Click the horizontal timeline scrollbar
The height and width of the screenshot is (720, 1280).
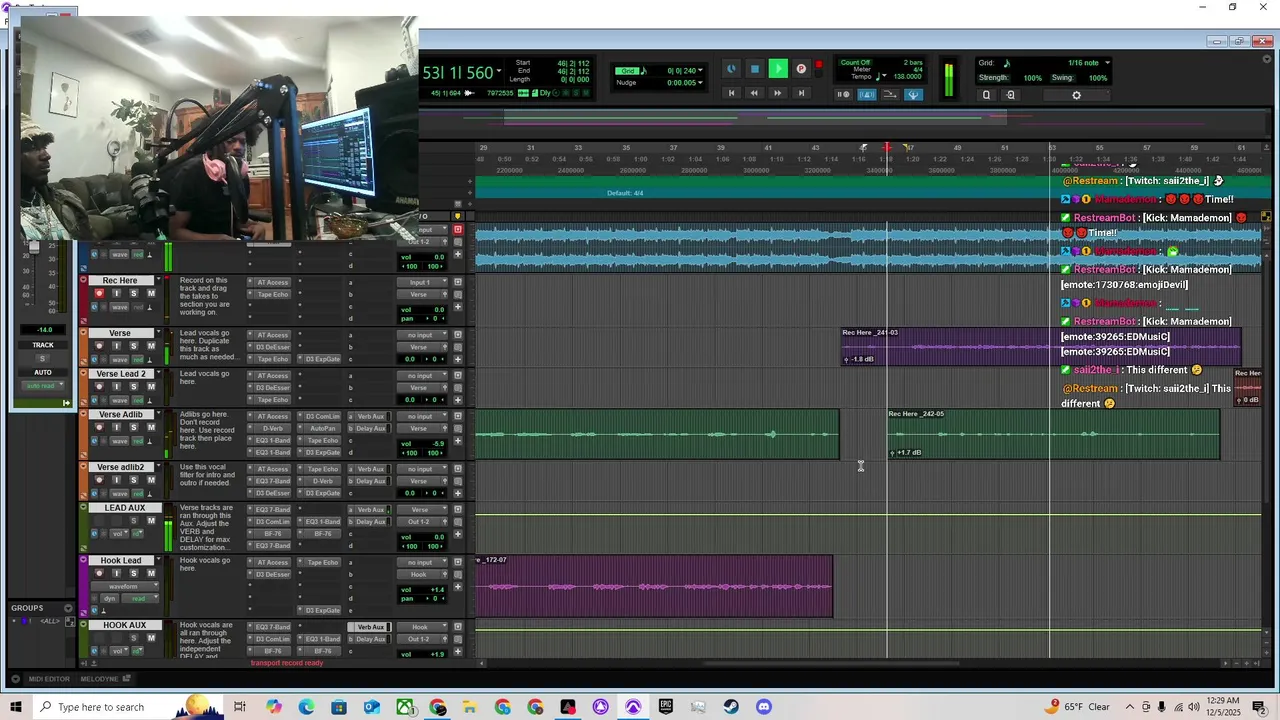point(830,663)
